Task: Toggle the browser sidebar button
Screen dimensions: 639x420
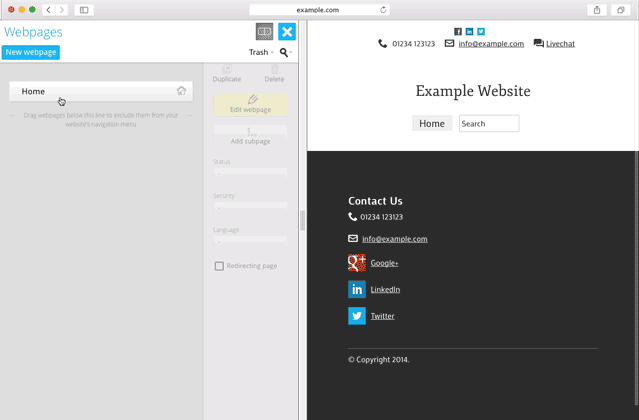Action: coord(84,10)
